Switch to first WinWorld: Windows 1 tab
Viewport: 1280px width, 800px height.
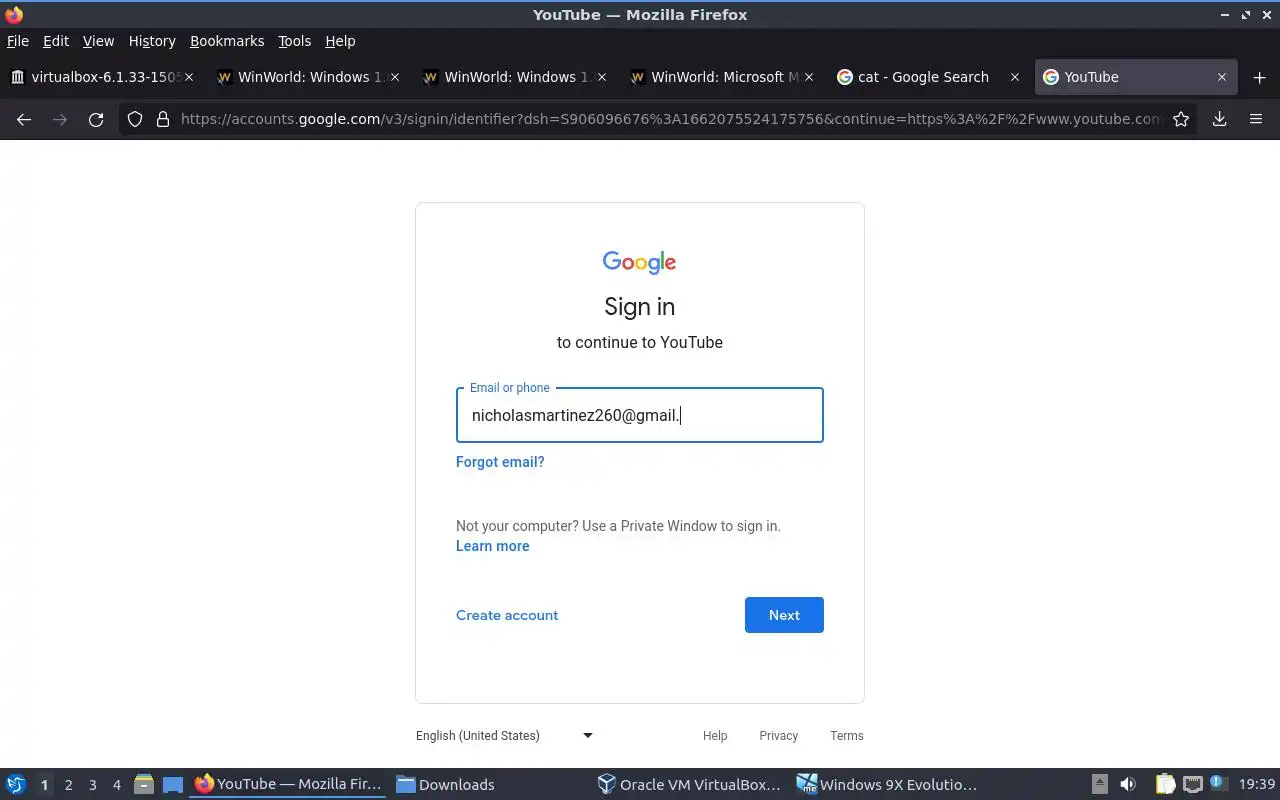[307, 77]
